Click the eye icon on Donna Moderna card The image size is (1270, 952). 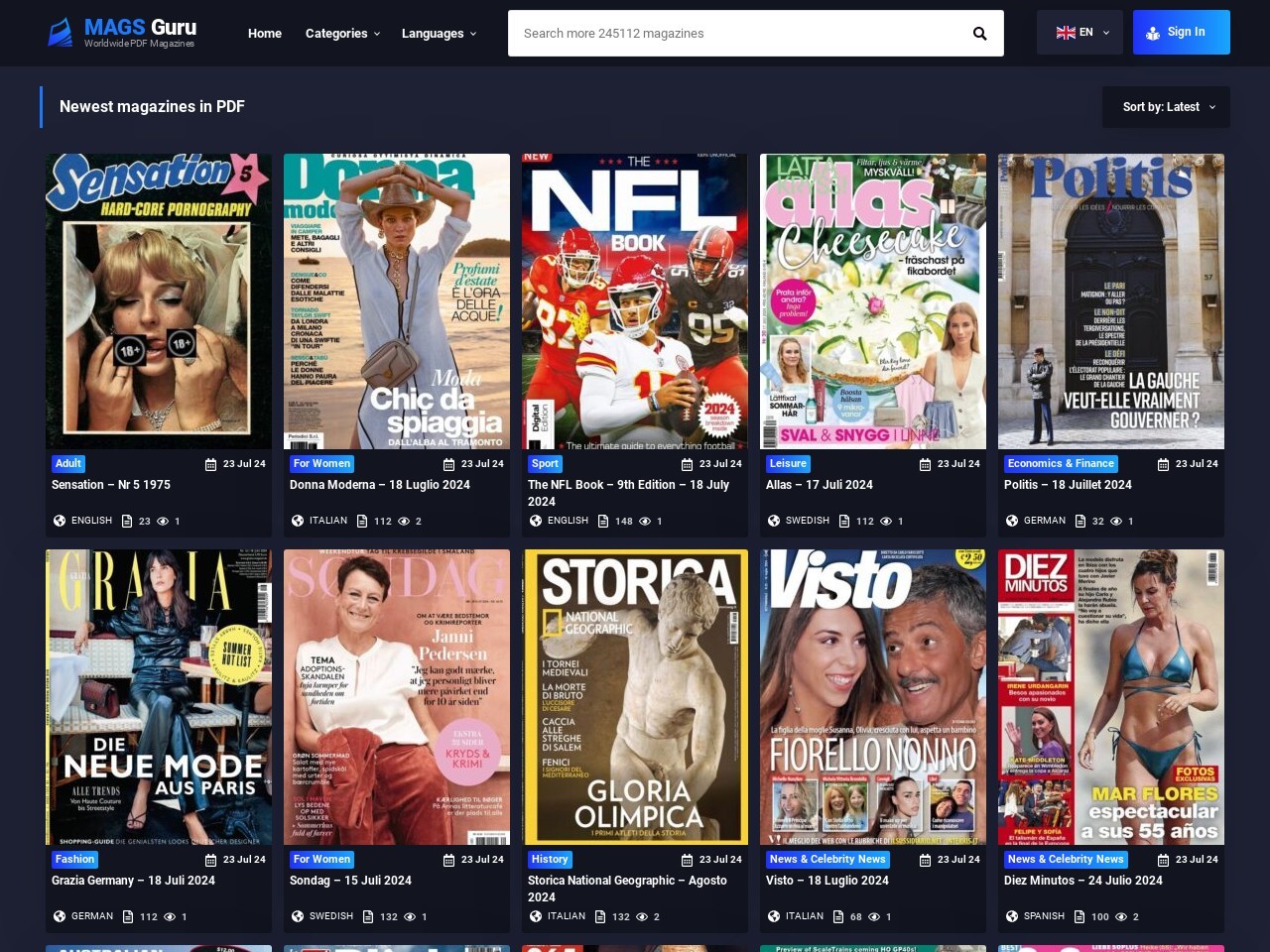click(x=403, y=521)
